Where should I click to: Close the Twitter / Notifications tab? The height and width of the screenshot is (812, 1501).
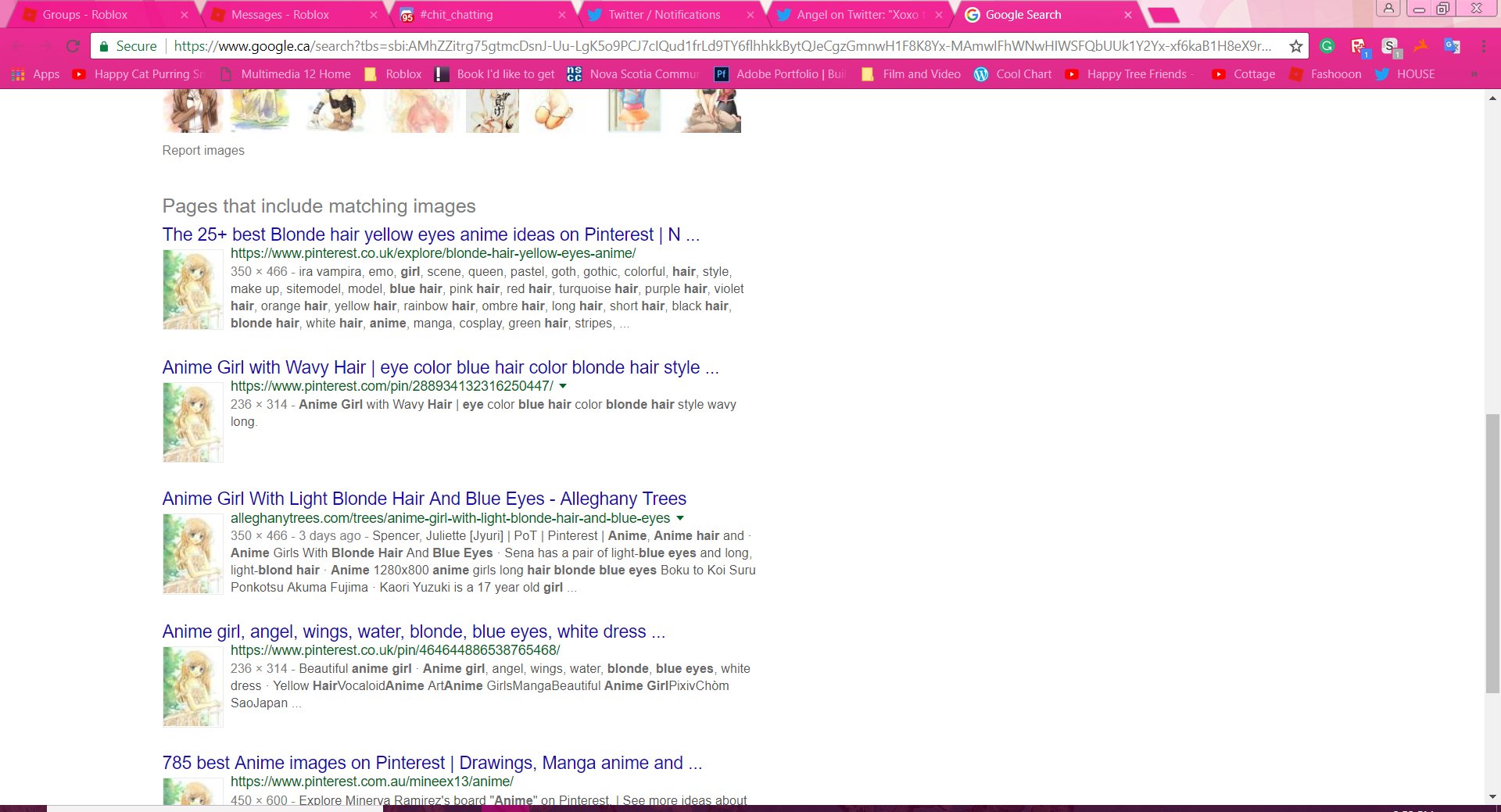click(x=750, y=15)
